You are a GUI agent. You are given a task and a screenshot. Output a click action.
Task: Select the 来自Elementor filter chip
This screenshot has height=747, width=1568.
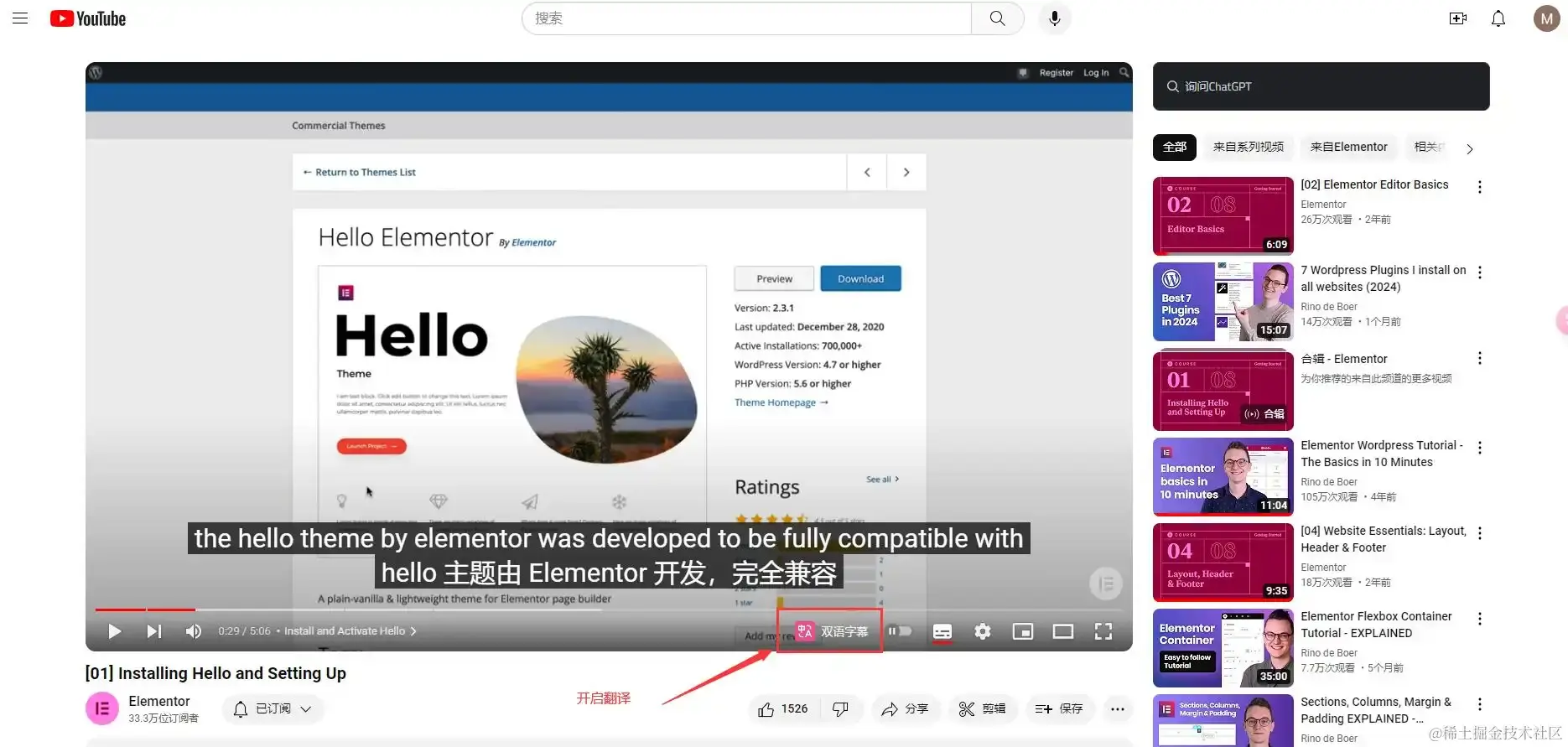pyautogui.click(x=1348, y=147)
